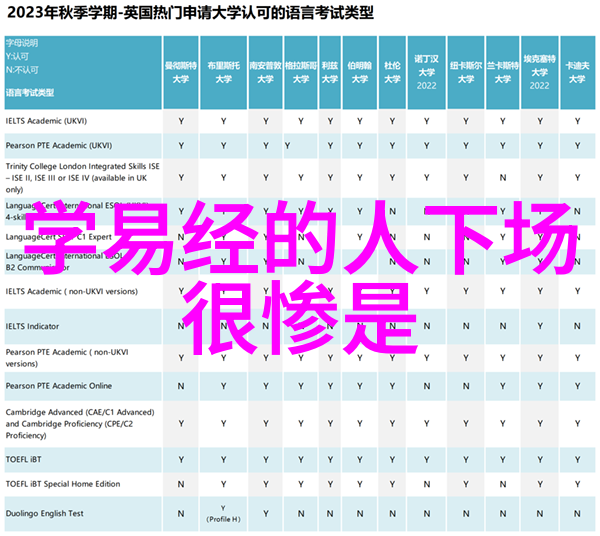Select IELTS Academic (UKVI)'s Y under 曼彻斯特大学
The height and width of the screenshot is (536, 600).
(x=181, y=121)
